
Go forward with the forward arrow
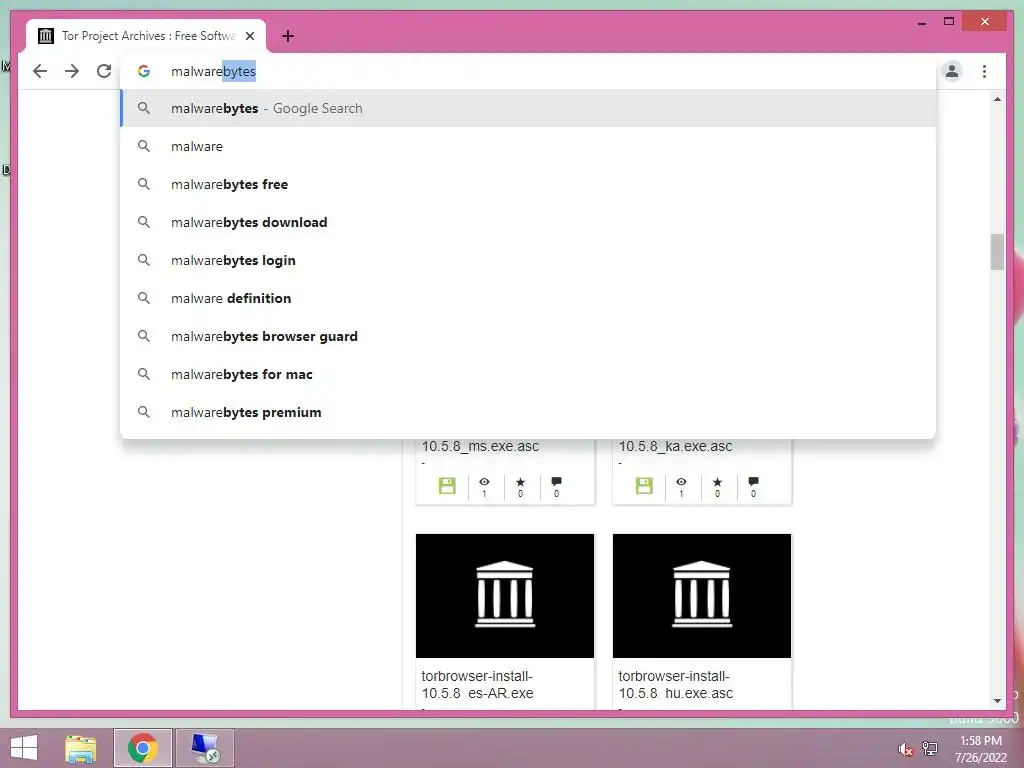pos(72,71)
